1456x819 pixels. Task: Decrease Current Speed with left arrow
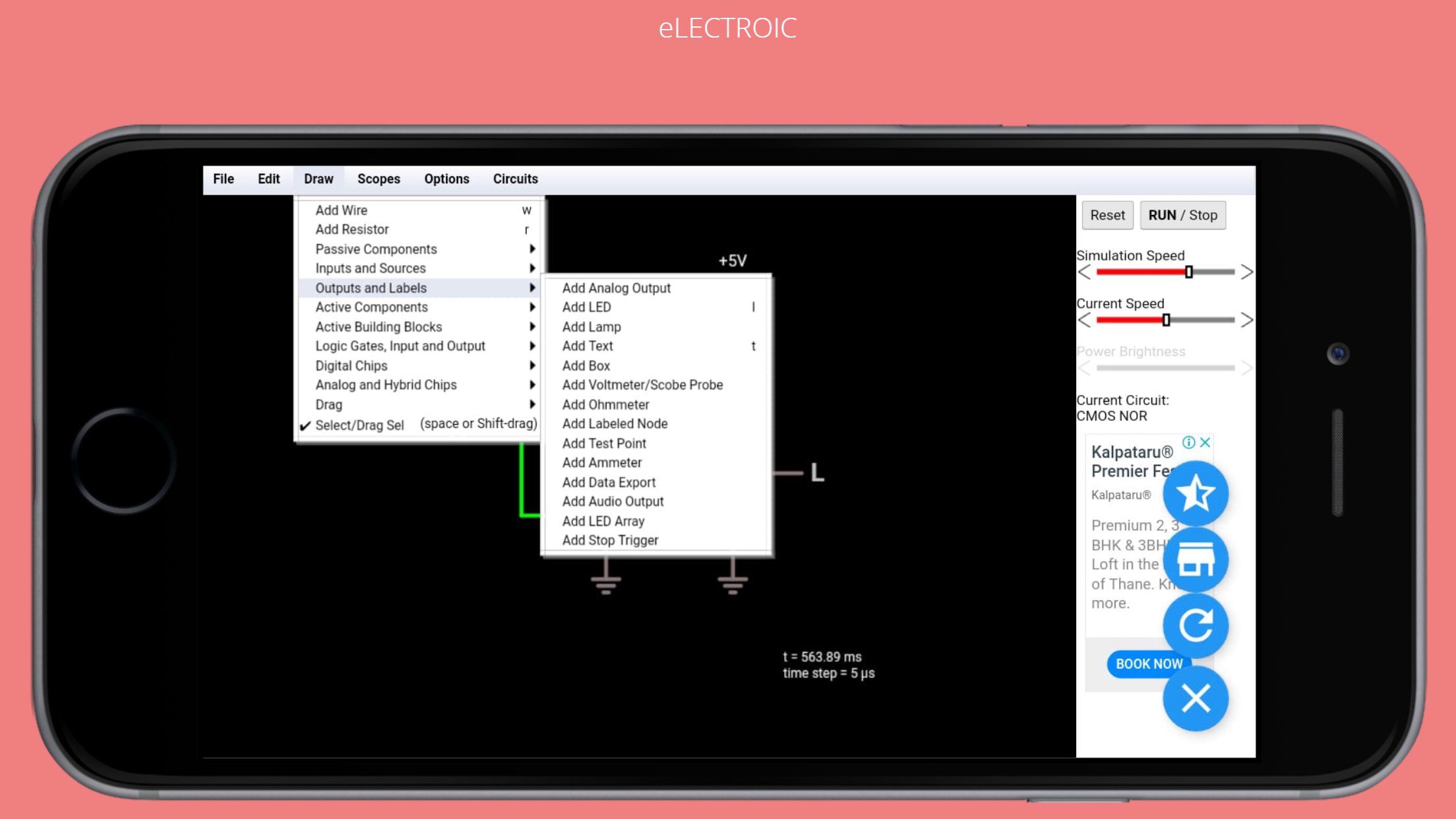pos(1084,320)
